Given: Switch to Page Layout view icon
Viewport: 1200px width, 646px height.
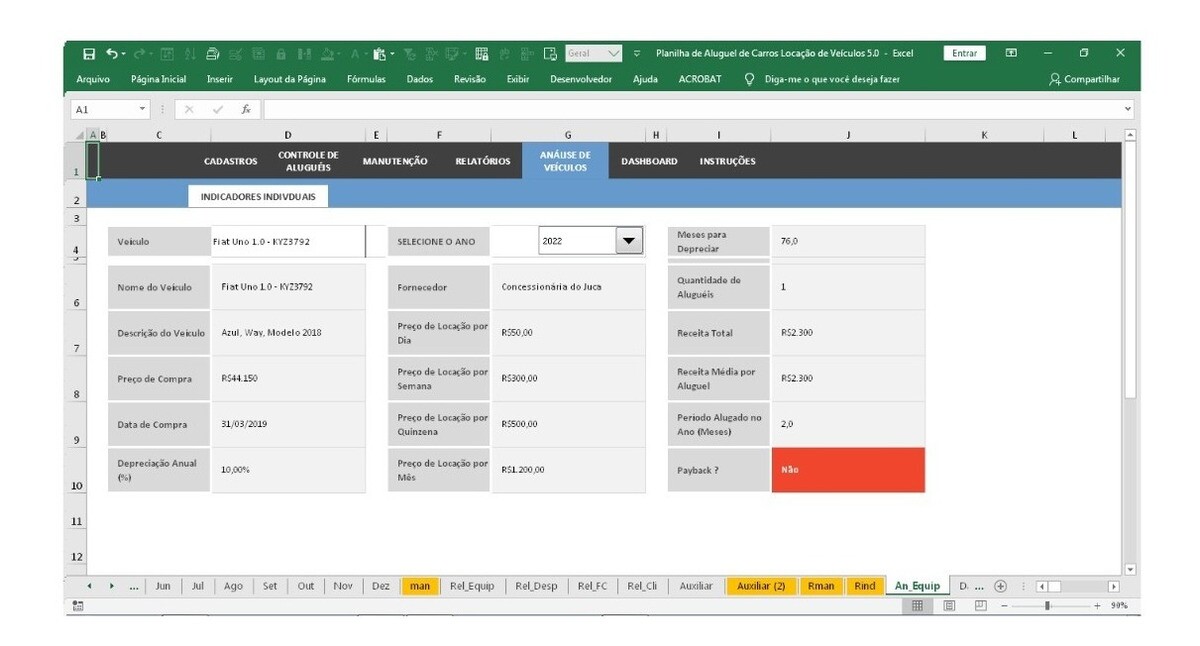Looking at the screenshot, I should point(950,606).
